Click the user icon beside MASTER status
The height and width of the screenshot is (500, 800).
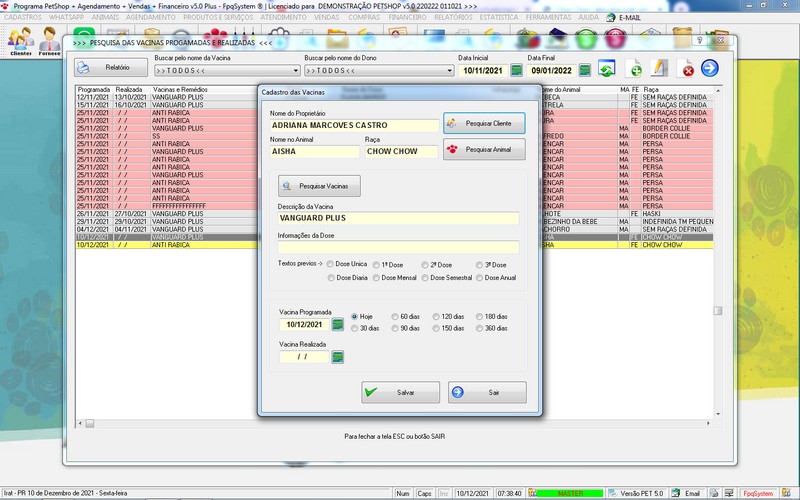(x=533, y=493)
